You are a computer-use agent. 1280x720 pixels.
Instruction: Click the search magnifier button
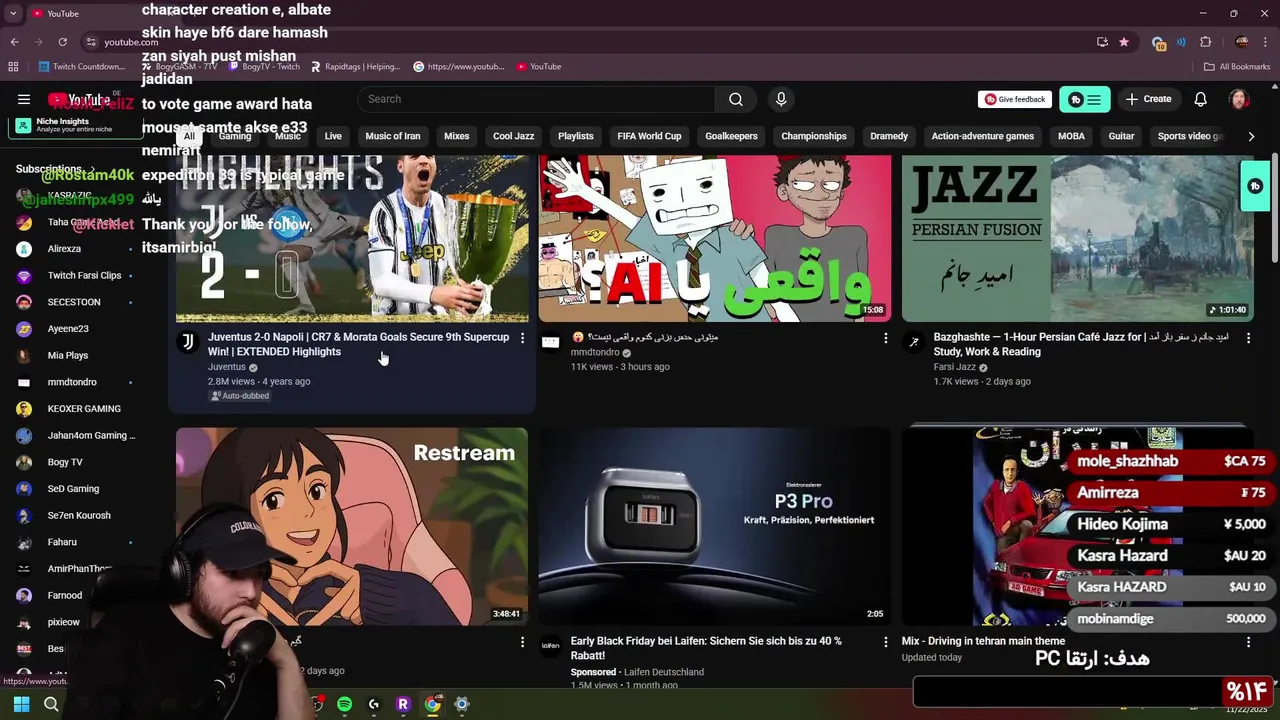(x=736, y=99)
